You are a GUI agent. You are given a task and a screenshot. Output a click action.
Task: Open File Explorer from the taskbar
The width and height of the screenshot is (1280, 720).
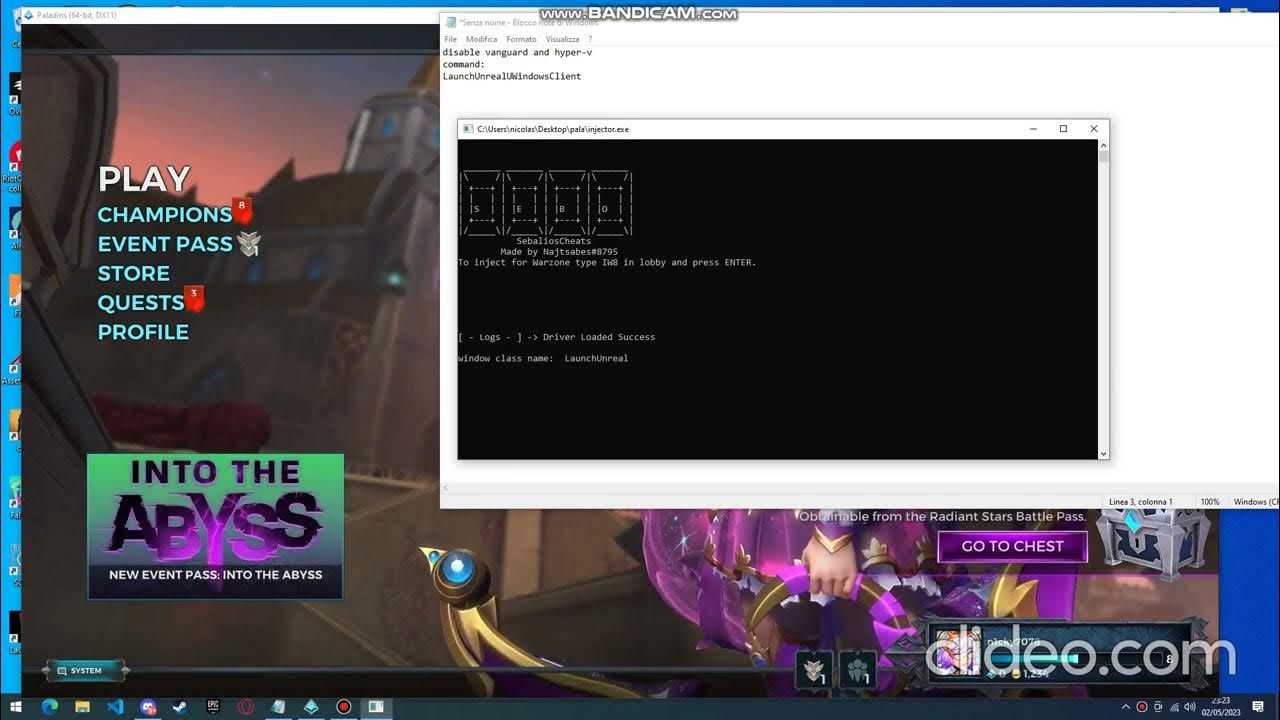tap(82, 707)
